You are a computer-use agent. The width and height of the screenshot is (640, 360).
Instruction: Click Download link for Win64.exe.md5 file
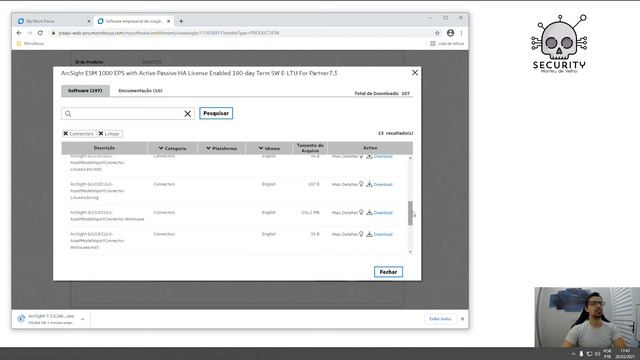pyautogui.click(x=383, y=234)
